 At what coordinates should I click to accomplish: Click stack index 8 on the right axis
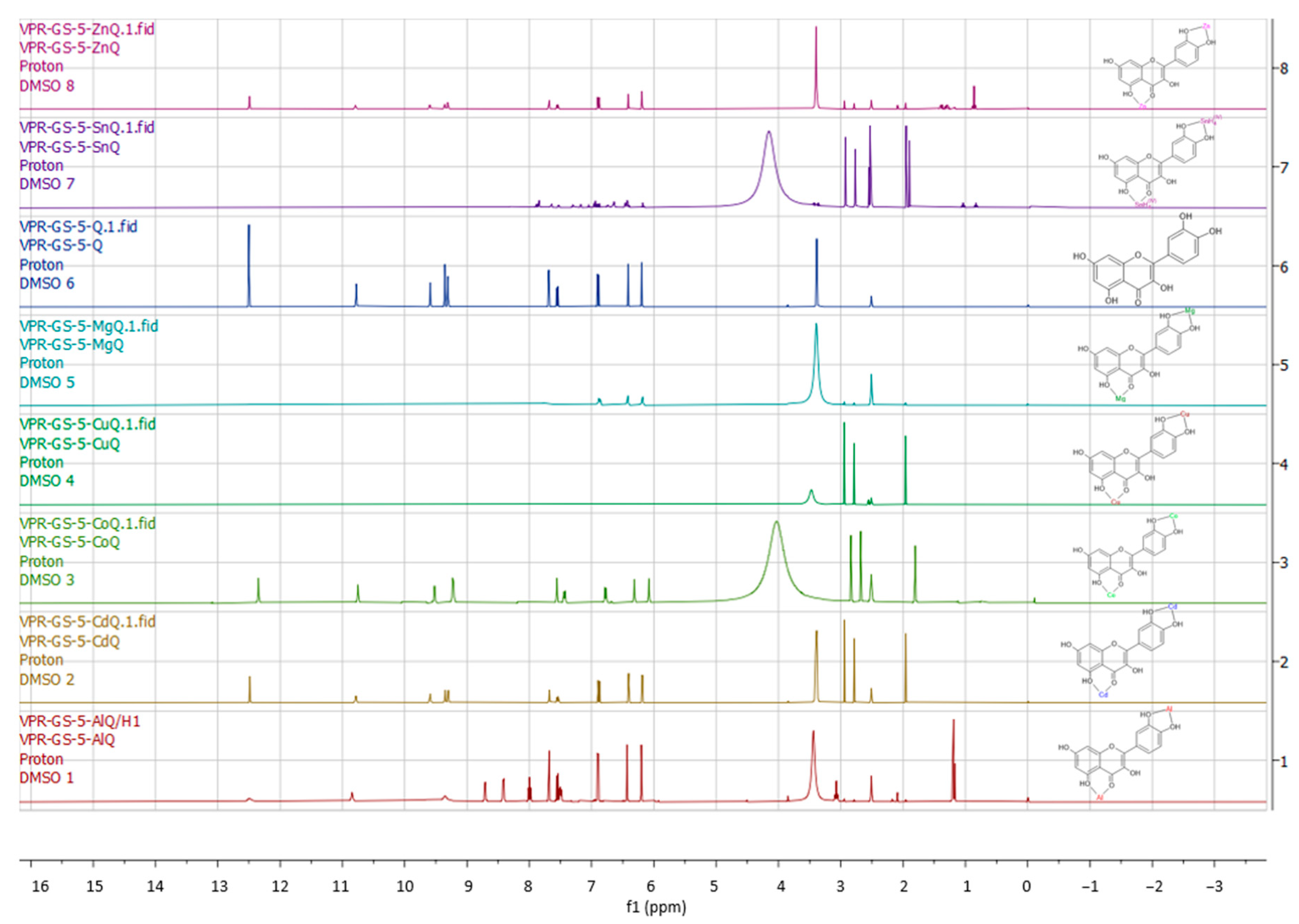[1284, 69]
